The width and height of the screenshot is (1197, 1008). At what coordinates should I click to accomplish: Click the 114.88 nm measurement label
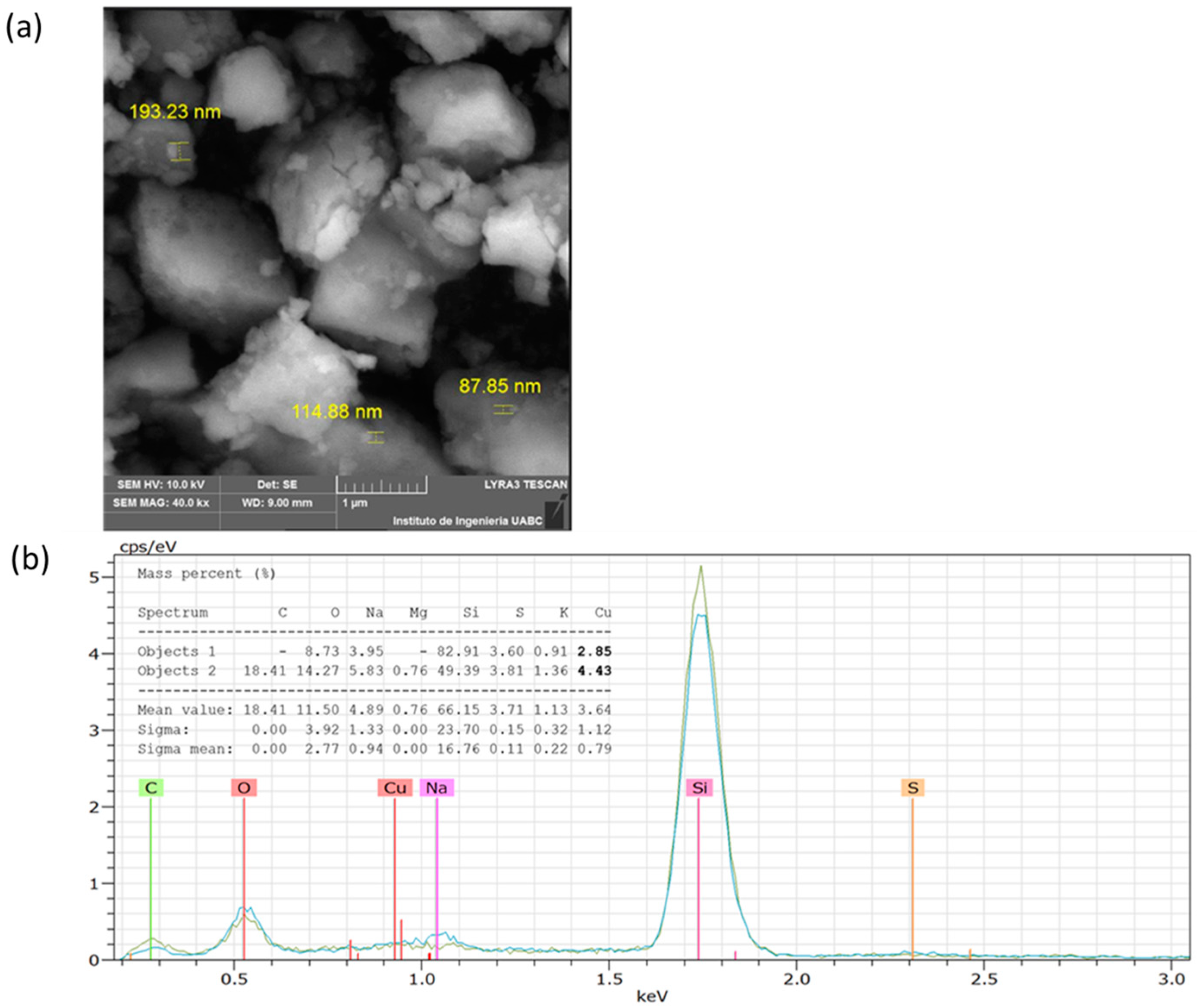[337, 411]
